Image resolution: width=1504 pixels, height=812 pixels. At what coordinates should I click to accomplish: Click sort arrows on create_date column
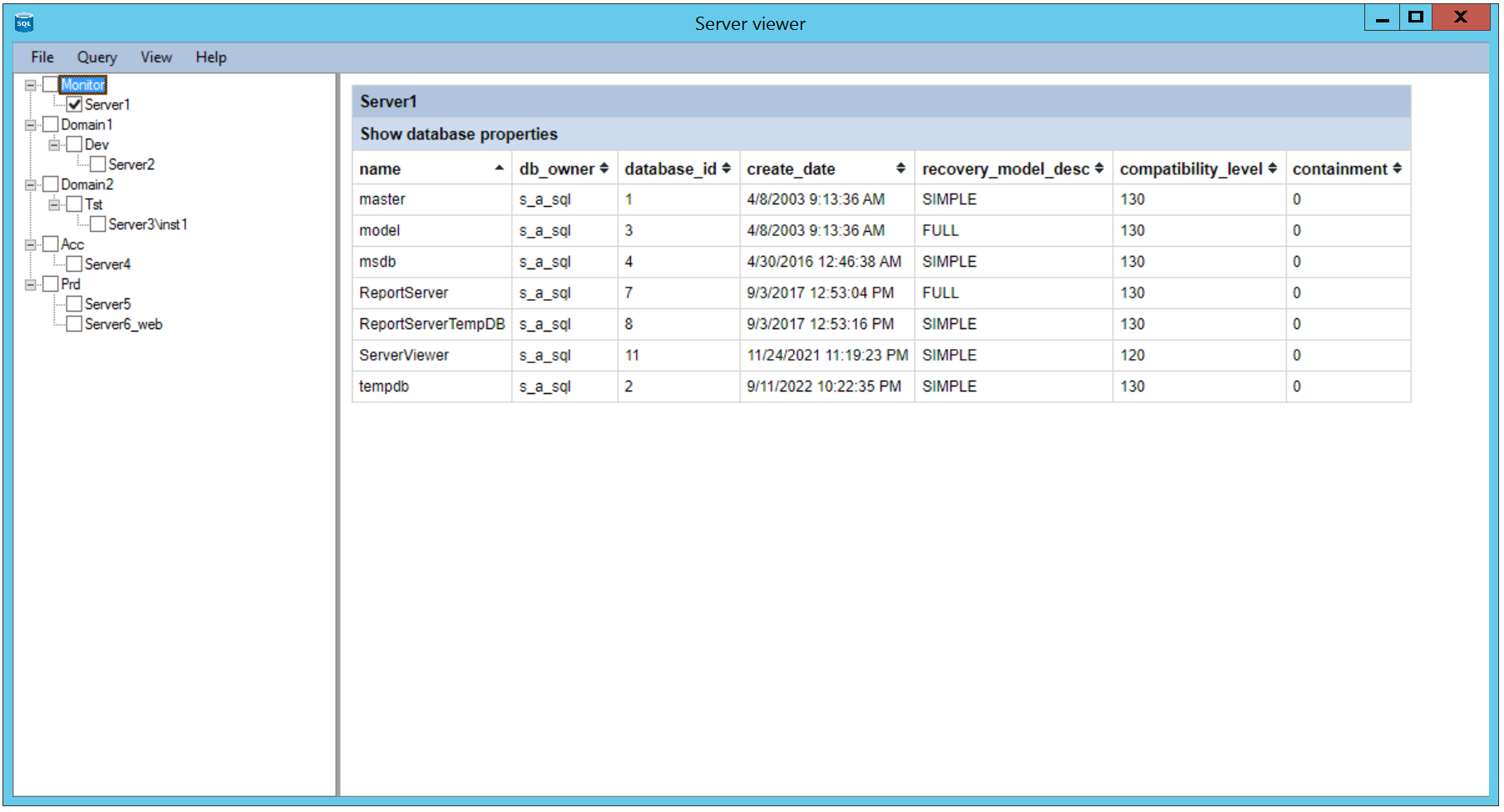pyautogui.click(x=900, y=169)
